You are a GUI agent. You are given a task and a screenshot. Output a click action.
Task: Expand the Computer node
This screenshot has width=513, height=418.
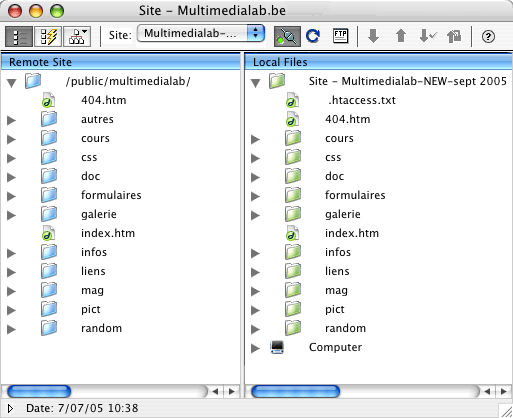click(x=255, y=348)
